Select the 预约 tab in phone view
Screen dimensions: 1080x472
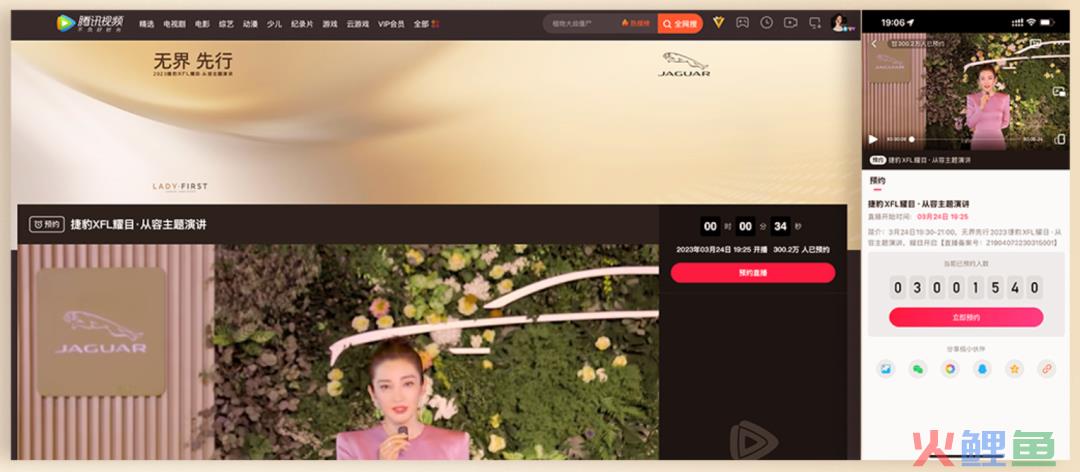[878, 181]
